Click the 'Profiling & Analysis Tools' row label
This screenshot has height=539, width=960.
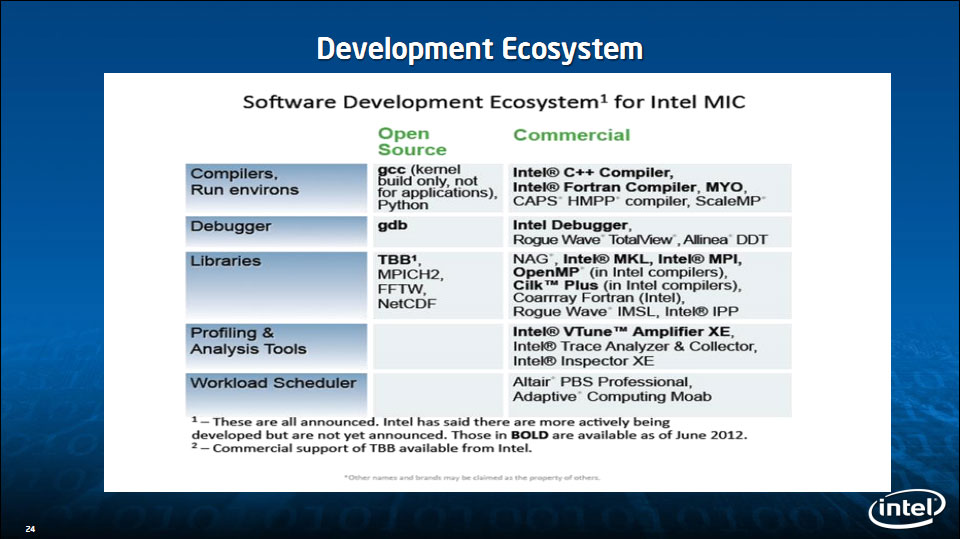click(276, 347)
